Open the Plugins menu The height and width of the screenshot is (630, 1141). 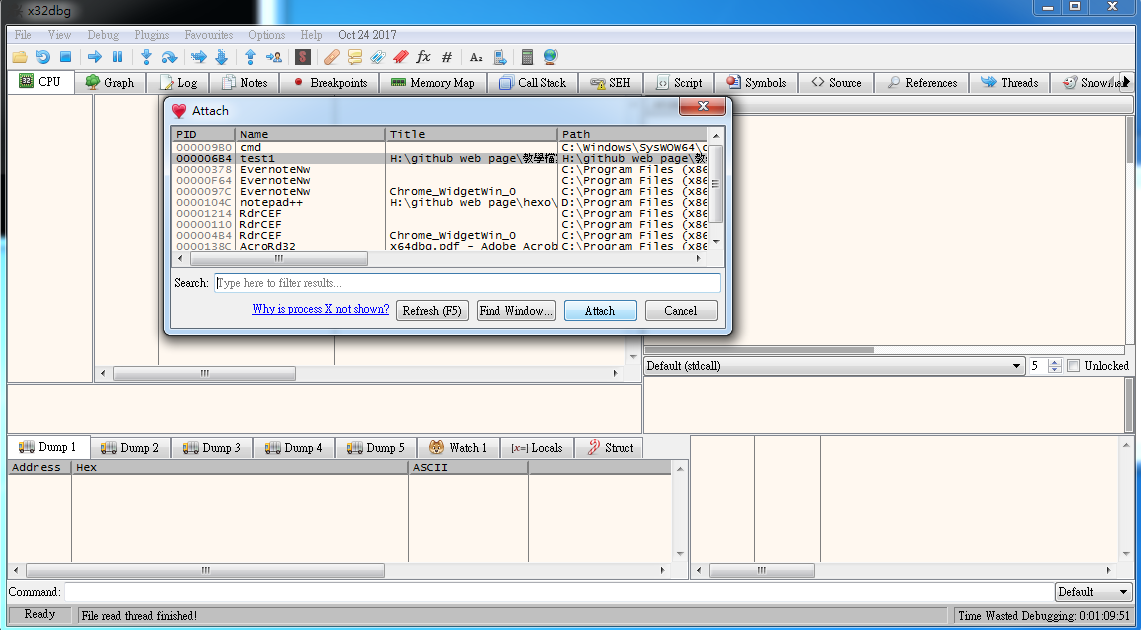(152, 35)
